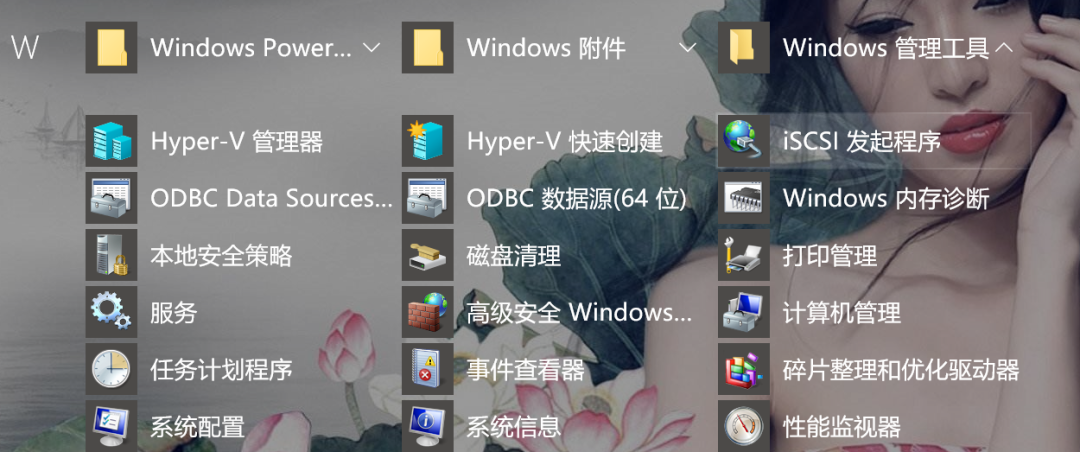Click the "Windows Power..." folder name
Image resolution: width=1080 pixels, height=452 pixels.
click(x=251, y=48)
